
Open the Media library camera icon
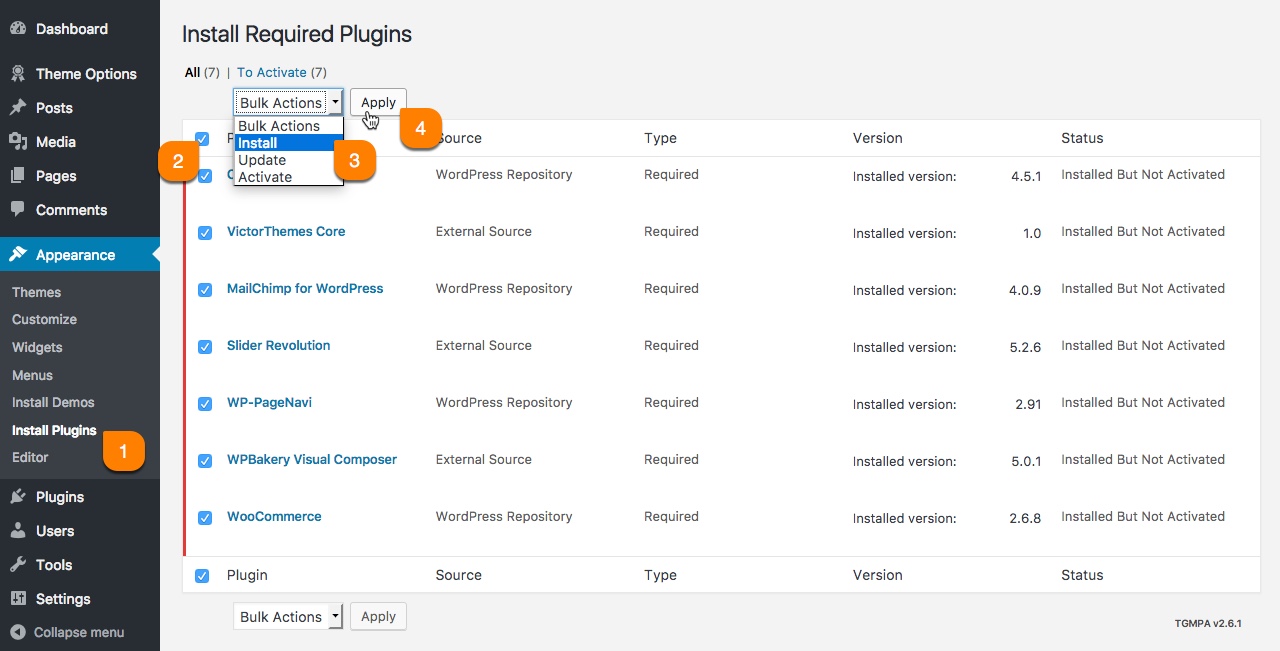21,141
